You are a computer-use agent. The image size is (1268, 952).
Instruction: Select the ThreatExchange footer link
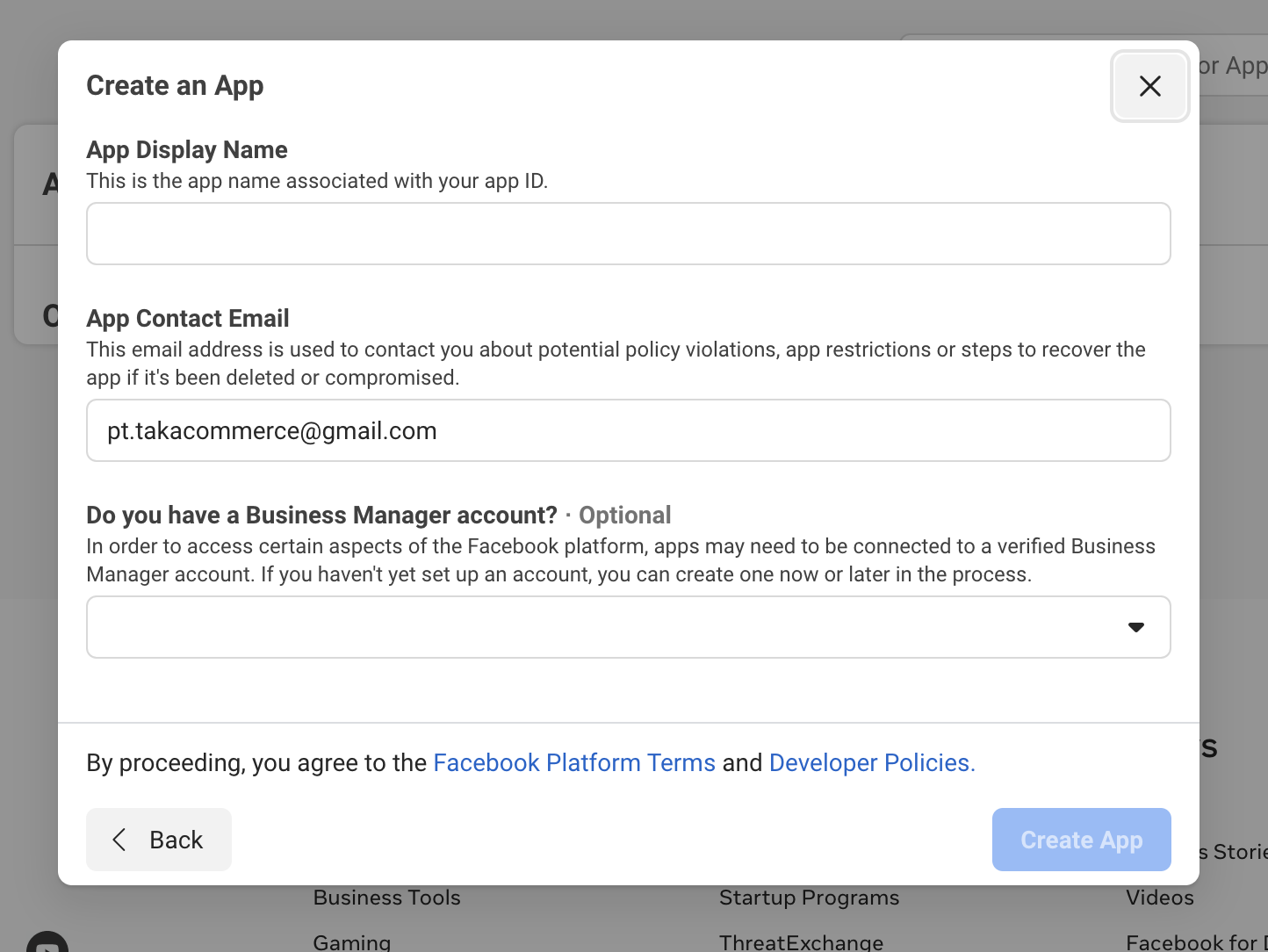click(x=801, y=941)
